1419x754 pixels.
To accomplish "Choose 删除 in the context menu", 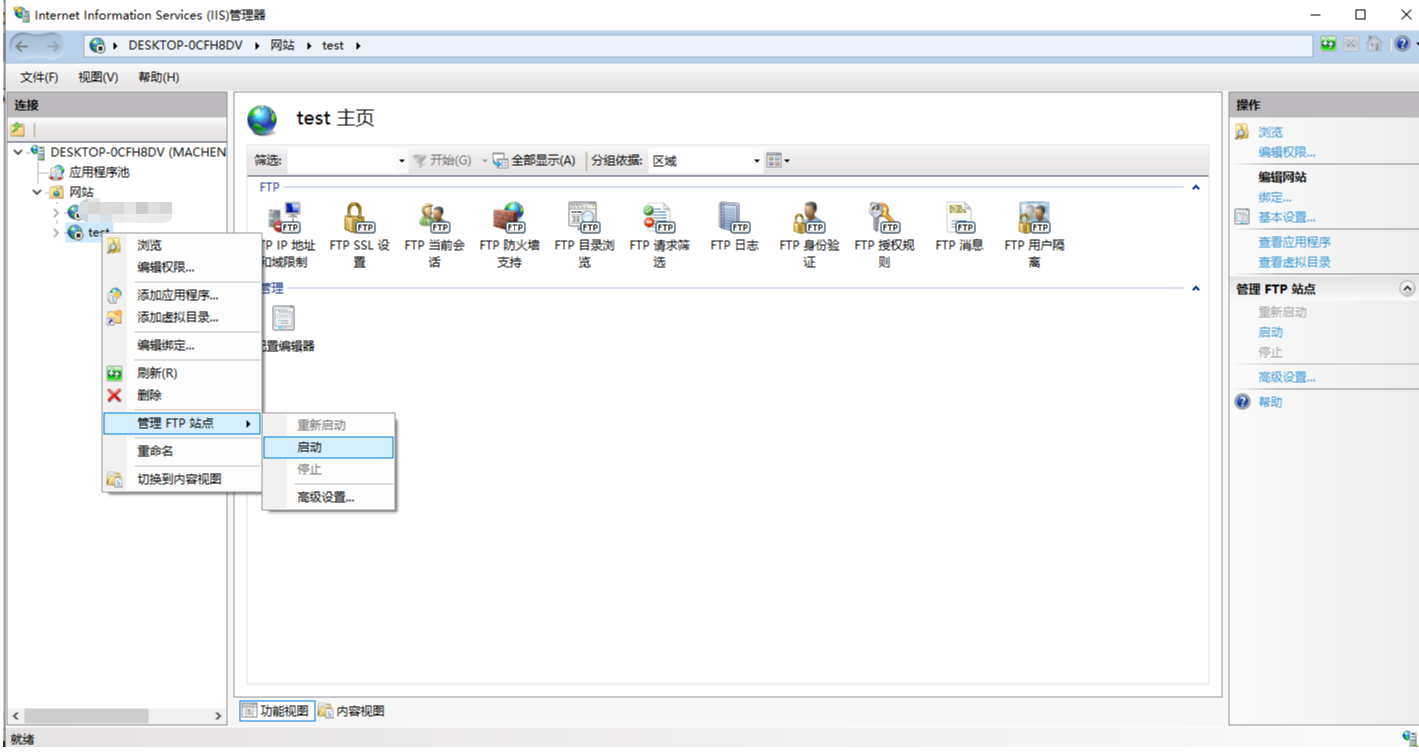I will (x=182, y=395).
